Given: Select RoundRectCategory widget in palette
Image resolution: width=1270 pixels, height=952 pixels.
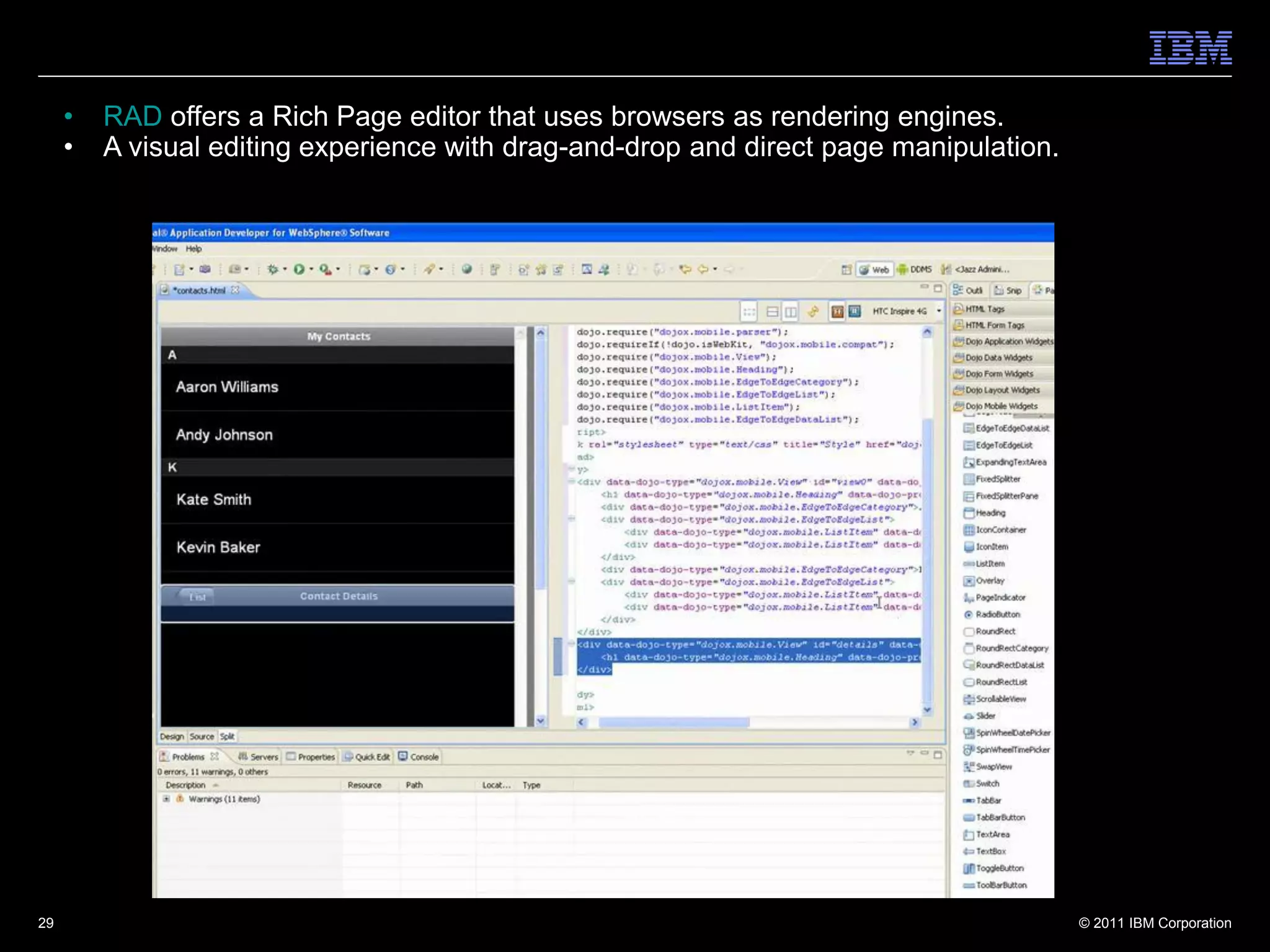Looking at the screenshot, I should pyautogui.click(x=1006, y=648).
